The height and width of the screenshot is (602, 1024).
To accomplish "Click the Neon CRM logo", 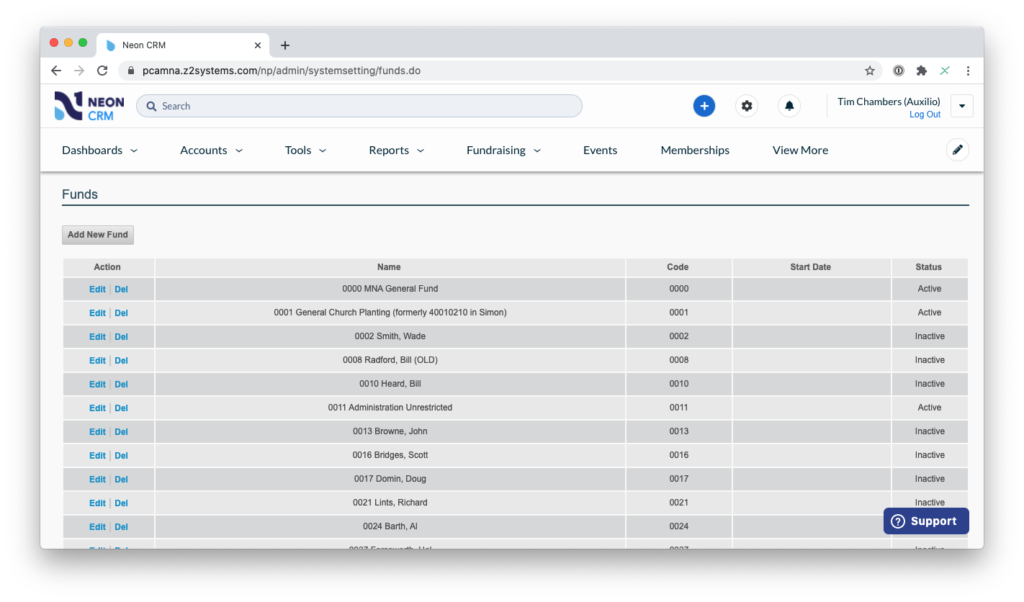I will pos(88,105).
